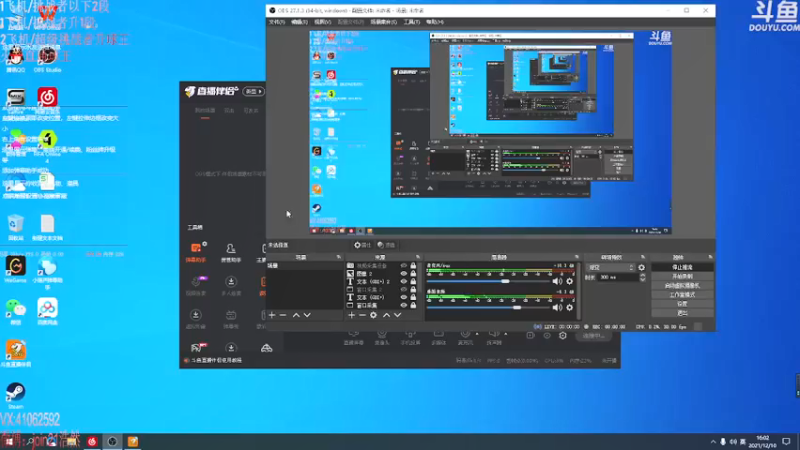Screen dimensions: 800x450
Task: Open 场景集合(S) menu in OBS
Action: [383, 22]
